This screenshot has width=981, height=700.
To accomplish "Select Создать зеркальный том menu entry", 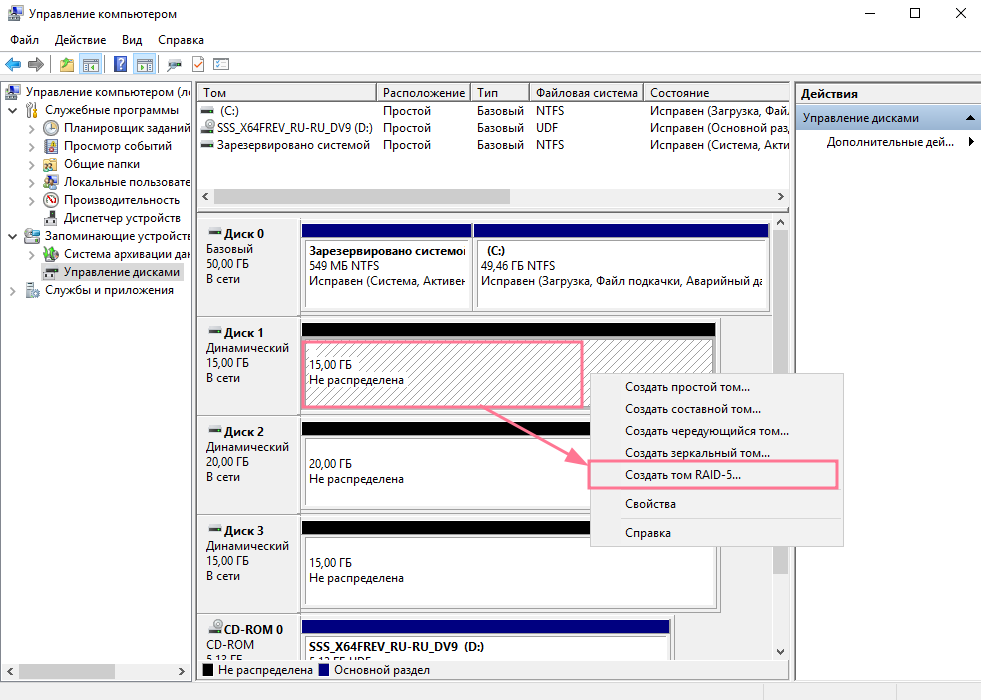I will tap(696, 453).
